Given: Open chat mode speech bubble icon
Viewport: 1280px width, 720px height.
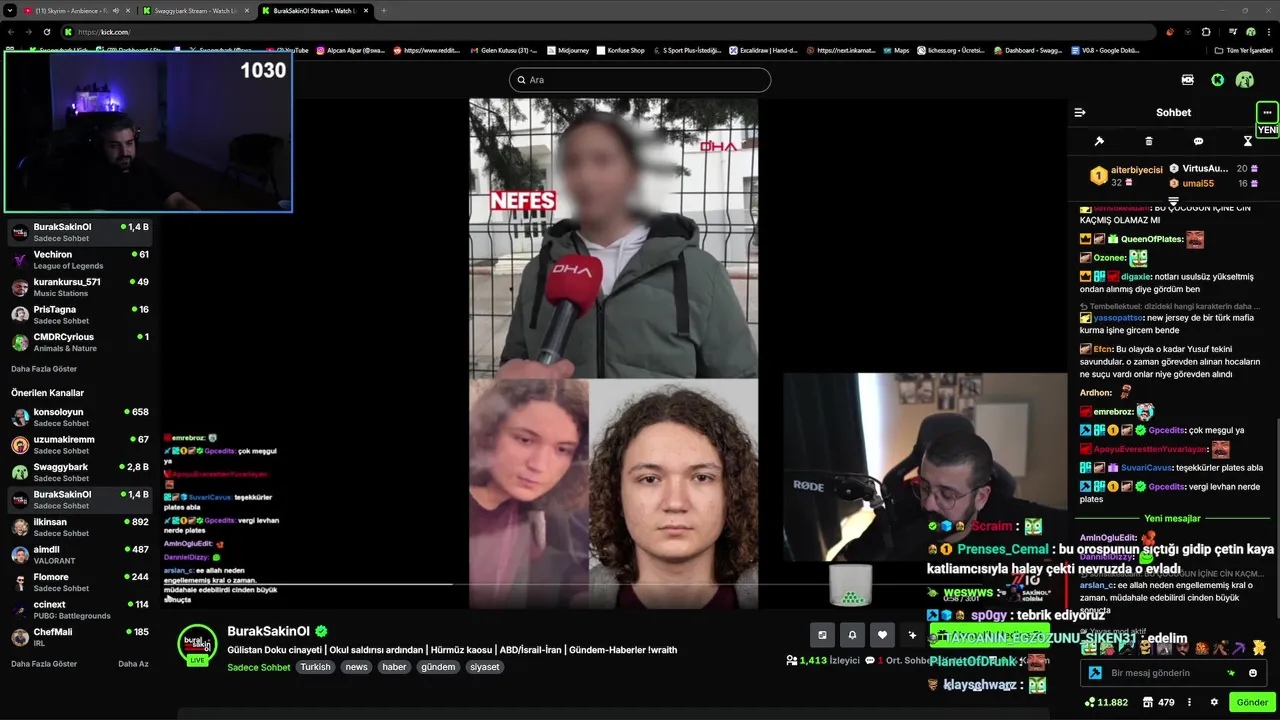Looking at the screenshot, I should pyautogui.click(x=1198, y=141).
